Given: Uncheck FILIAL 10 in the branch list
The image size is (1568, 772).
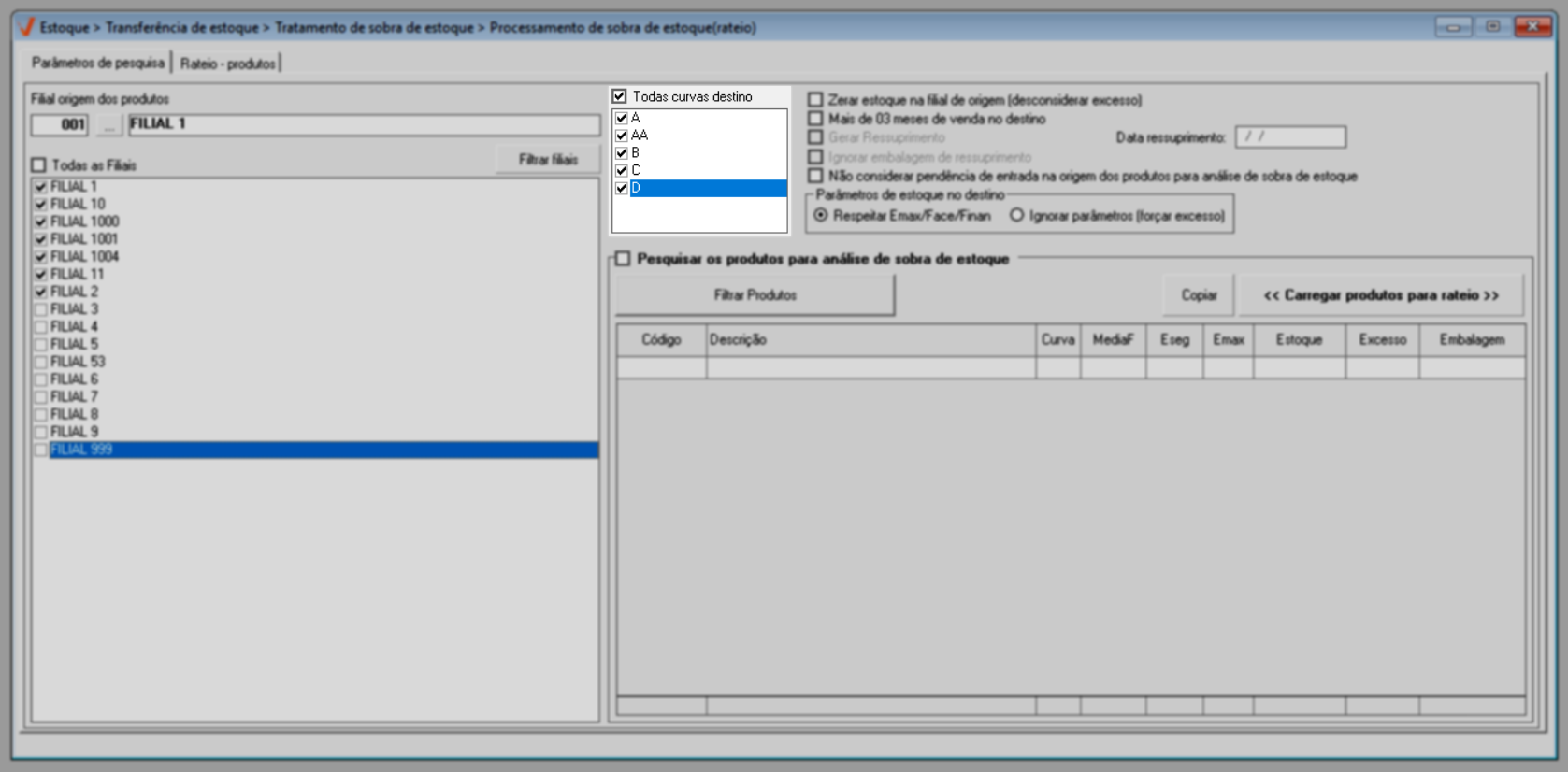Looking at the screenshot, I should [40, 205].
